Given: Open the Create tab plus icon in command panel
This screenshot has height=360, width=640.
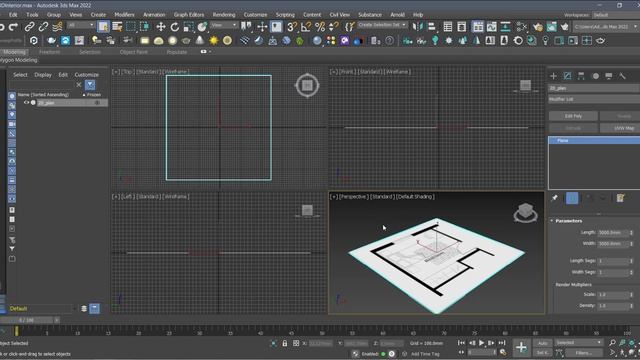Looking at the screenshot, I should coord(553,76).
